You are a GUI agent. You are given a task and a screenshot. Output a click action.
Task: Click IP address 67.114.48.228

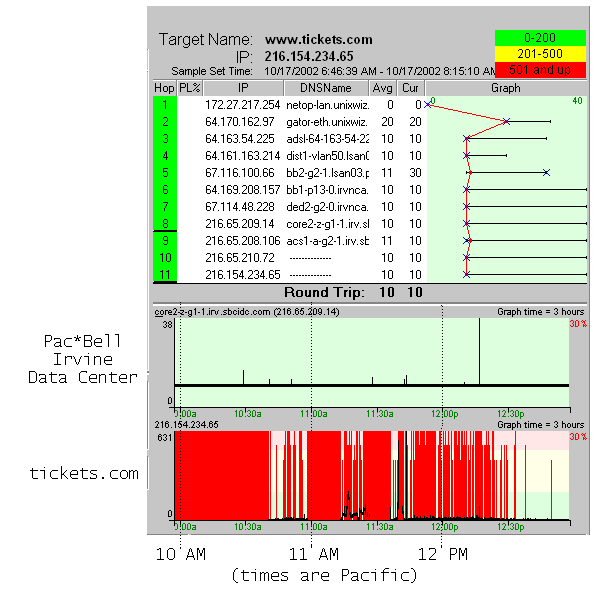click(240, 207)
